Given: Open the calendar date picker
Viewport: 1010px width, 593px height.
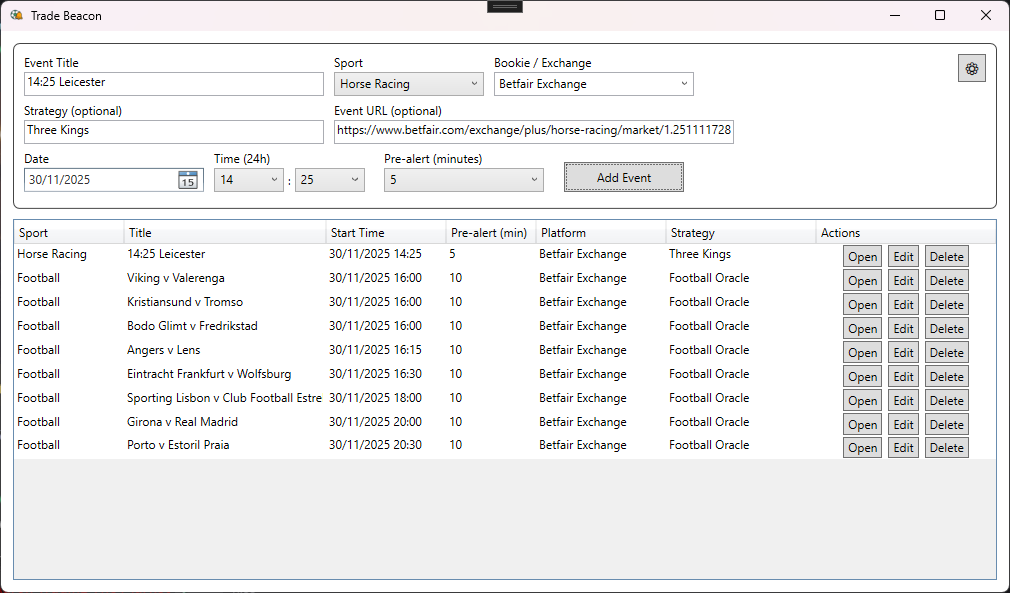Looking at the screenshot, I should tap(187, 177).
